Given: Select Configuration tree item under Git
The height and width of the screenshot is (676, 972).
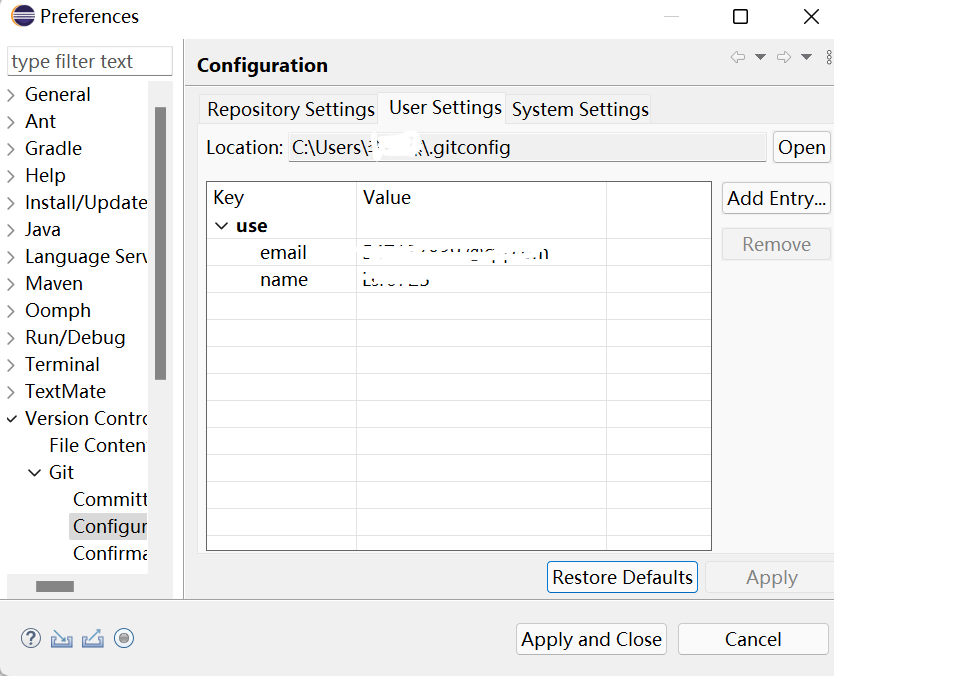Looking at the screenshot, I should pos(109,526).
